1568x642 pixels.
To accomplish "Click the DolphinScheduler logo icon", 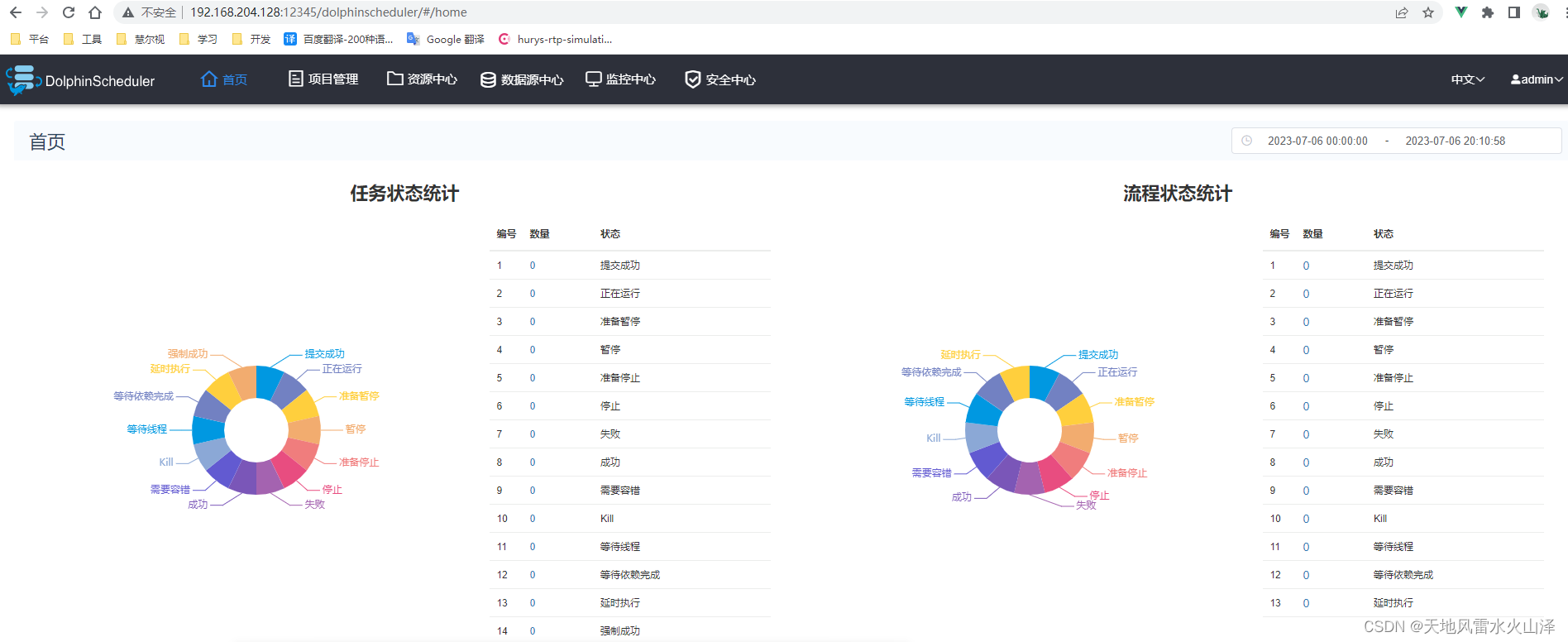I will click(x=22, y=80).
